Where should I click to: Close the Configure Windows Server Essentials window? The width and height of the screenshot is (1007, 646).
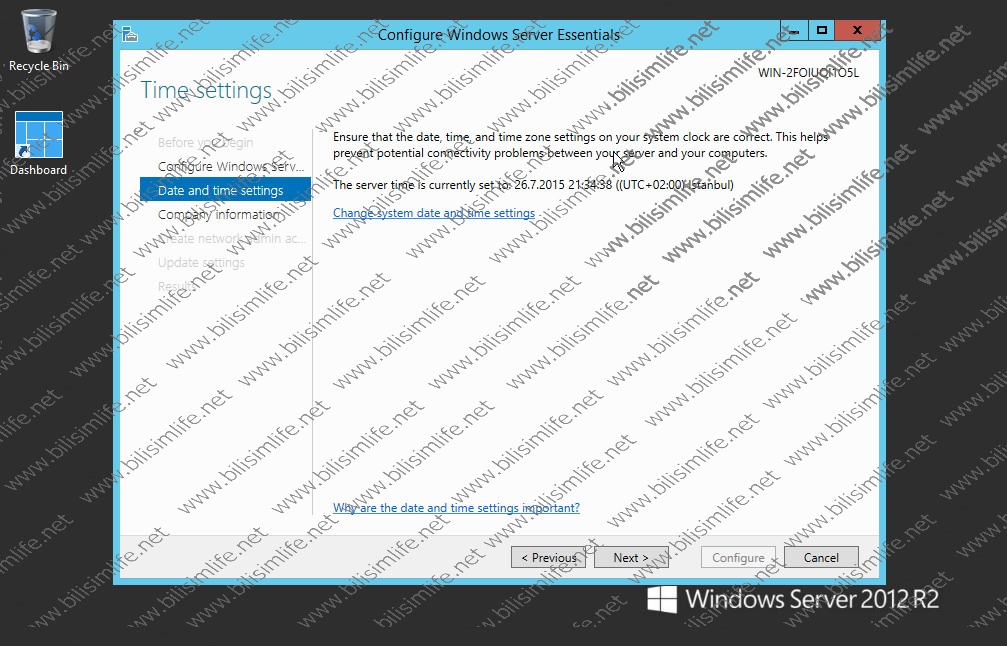click(x=857, y=31)
